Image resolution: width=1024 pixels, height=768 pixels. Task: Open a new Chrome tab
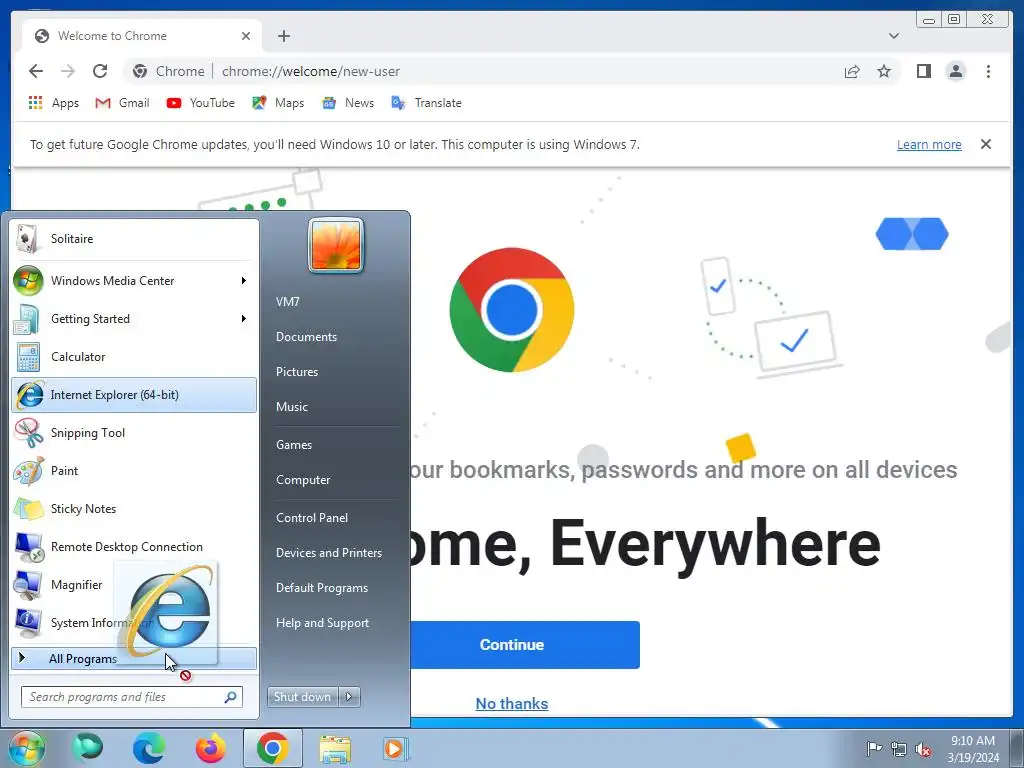(283, 36)
